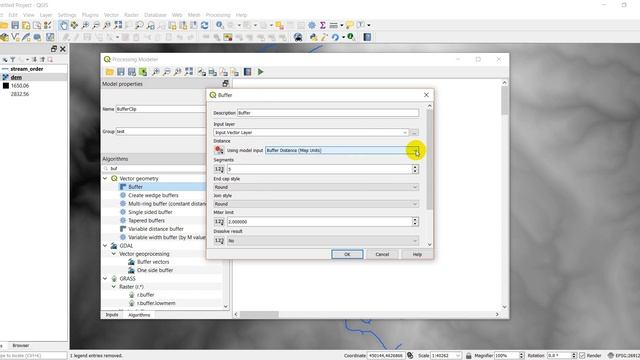Collapse the GRASS algorithms group

click(105, 278)
